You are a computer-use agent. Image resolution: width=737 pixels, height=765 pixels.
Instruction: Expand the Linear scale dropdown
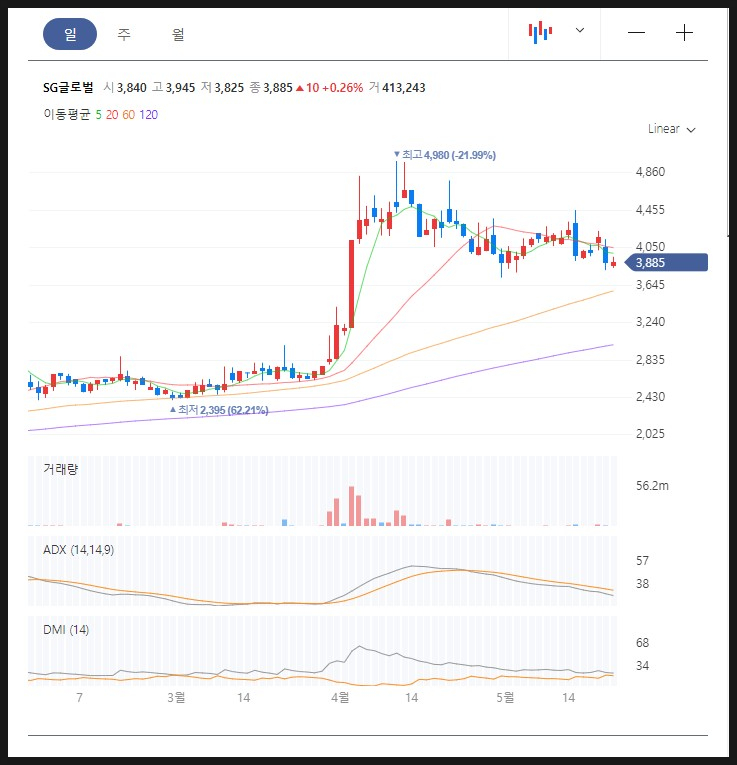[671, 129]
